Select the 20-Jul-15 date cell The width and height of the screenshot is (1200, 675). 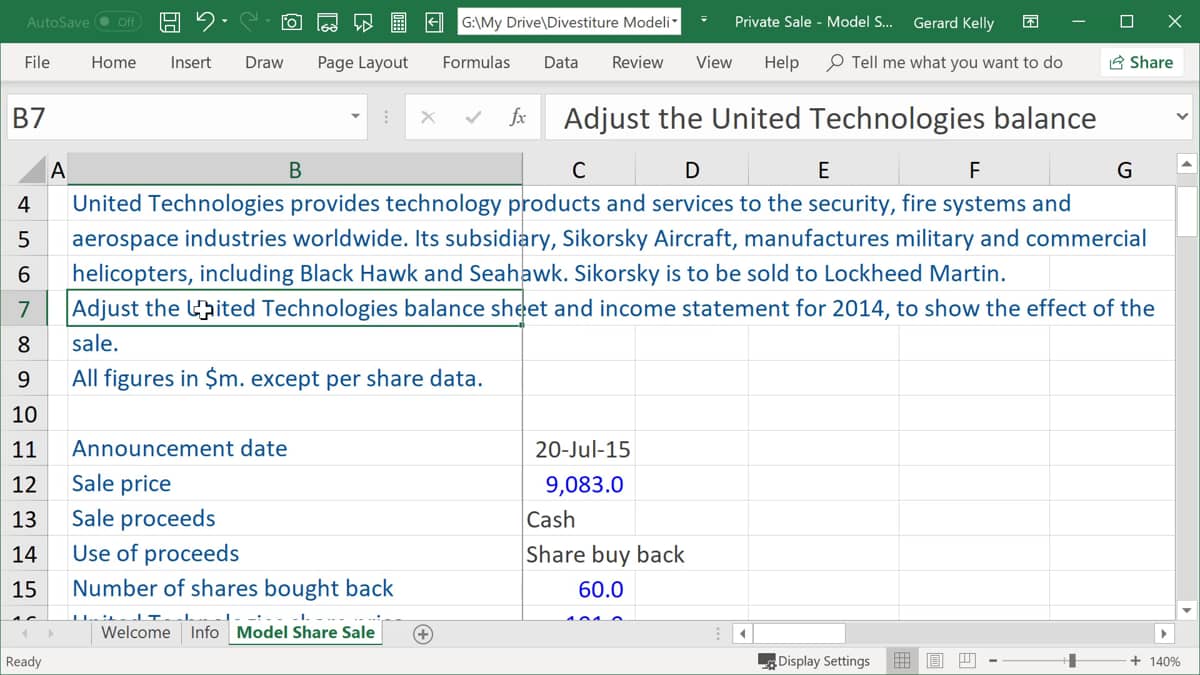[x=579, y=449]
